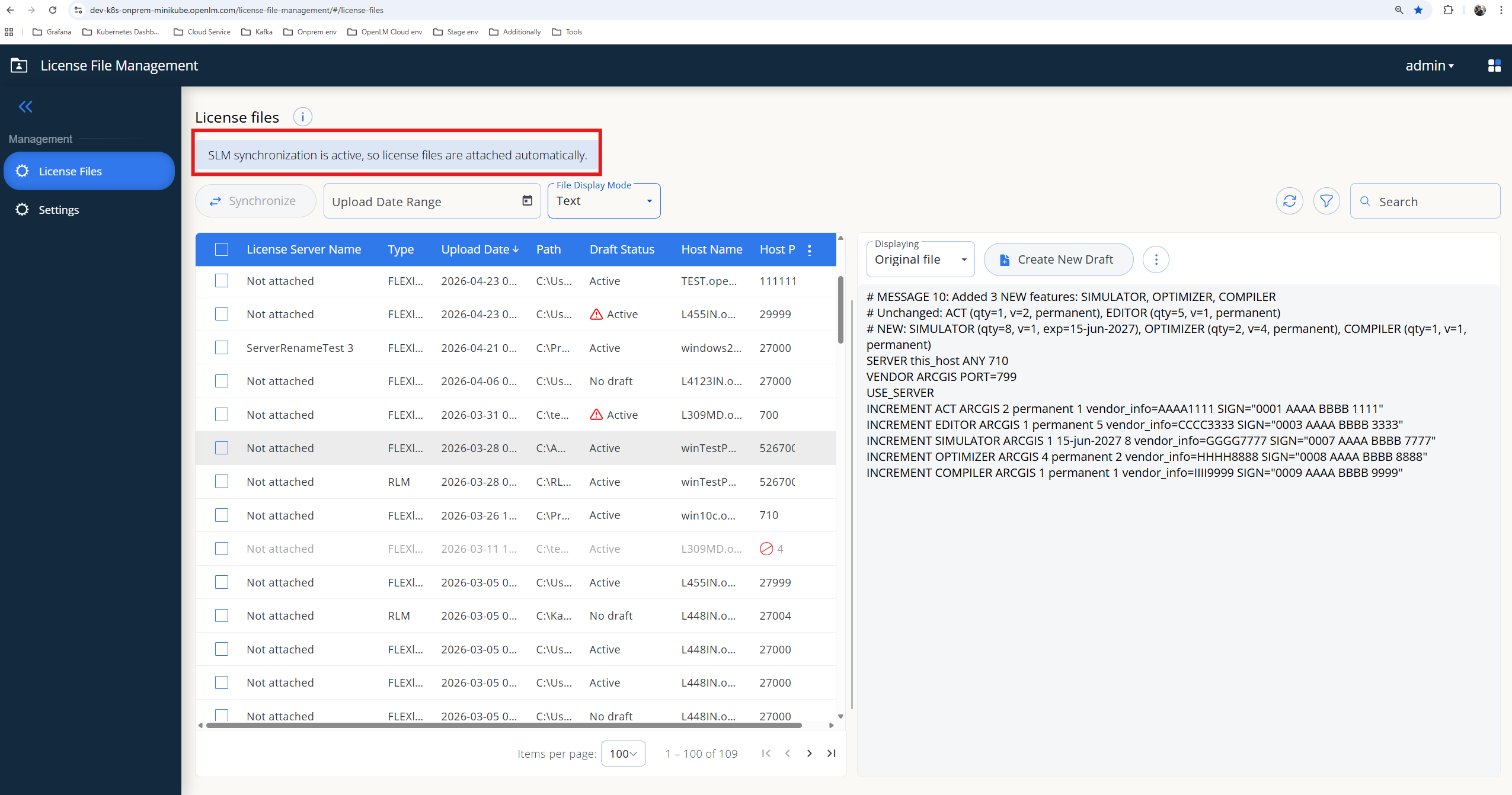Image resolution: width=1512 pixels, height=795 pixels.
Task: Check the L455IN 29999 row checkbox
Action: 222,314
